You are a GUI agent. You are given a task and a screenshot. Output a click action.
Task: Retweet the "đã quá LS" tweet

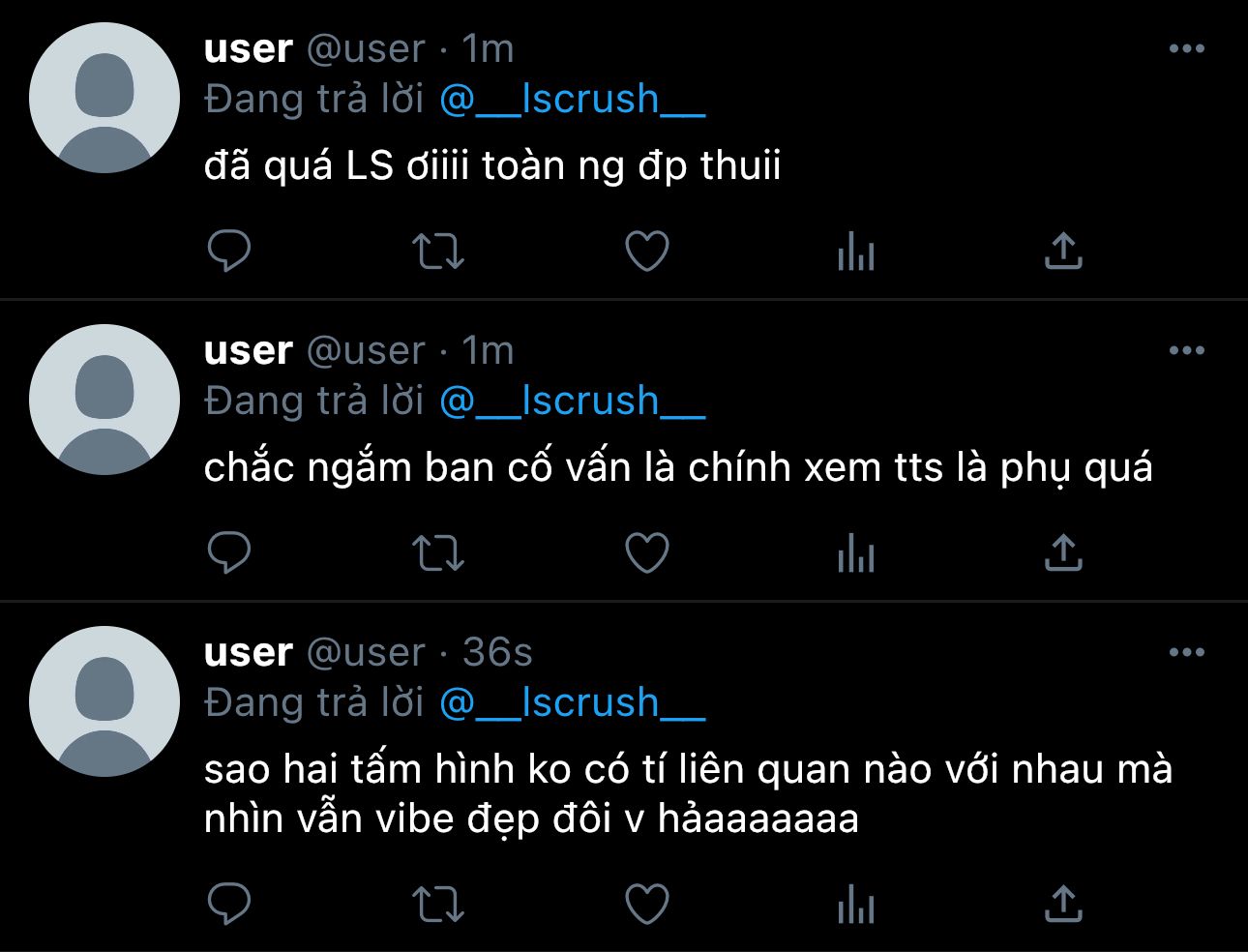pyautogui.click(x=438, y=252)
